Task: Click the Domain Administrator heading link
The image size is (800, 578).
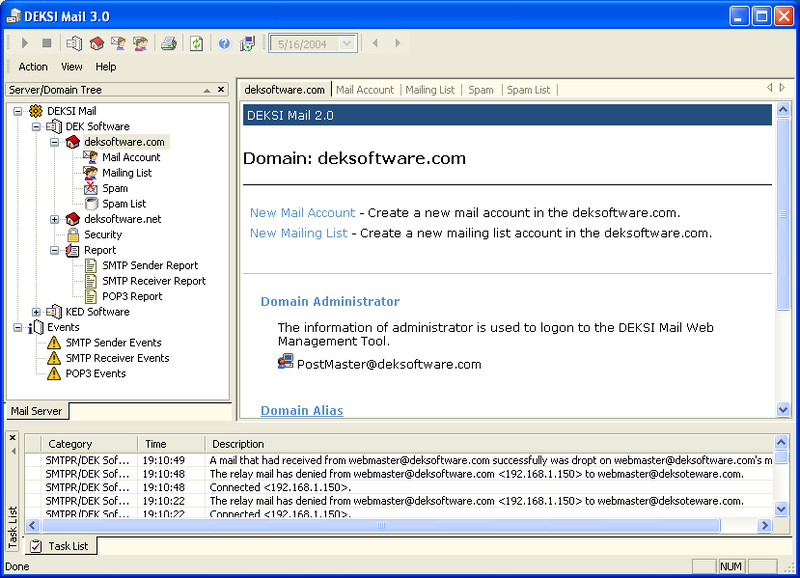Action: coord(330,301)
